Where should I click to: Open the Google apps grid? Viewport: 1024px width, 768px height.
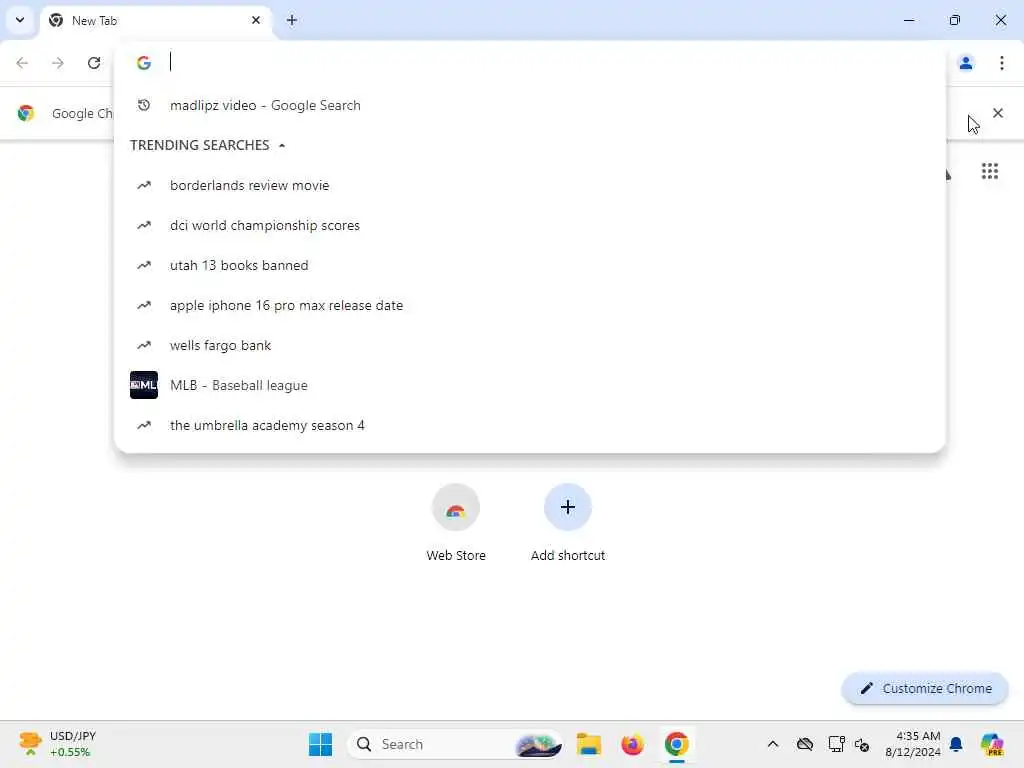point(989,171)
